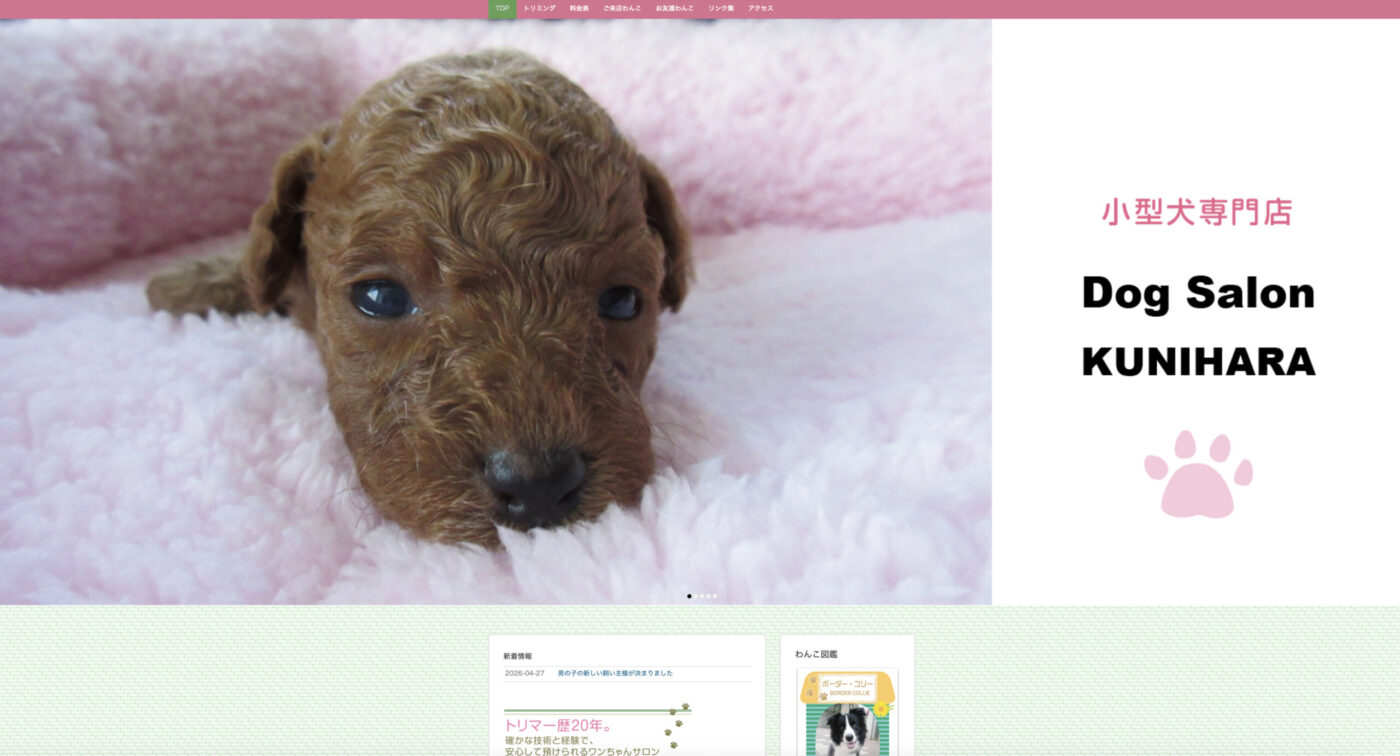Open the お友達わんこ page
The width and height of the screenshot is (1400, 756).
(x=675, y=9)
